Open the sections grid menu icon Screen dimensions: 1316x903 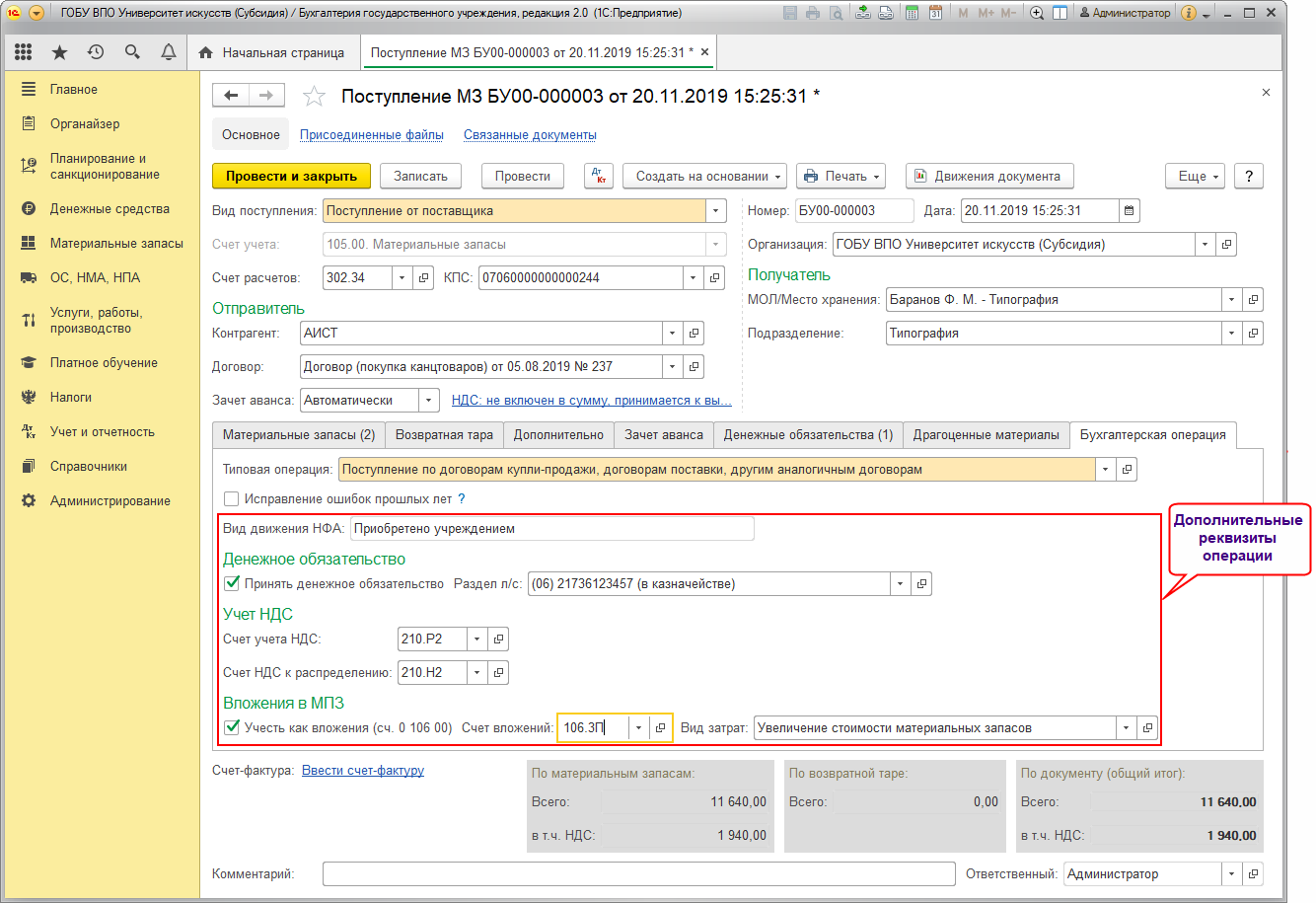click(23, 52)
